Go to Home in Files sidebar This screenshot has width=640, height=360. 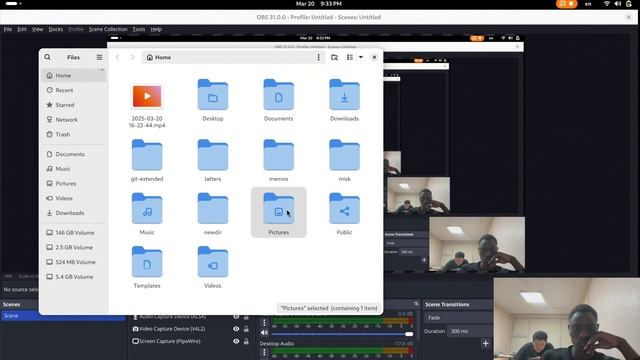tap(73, 76)
